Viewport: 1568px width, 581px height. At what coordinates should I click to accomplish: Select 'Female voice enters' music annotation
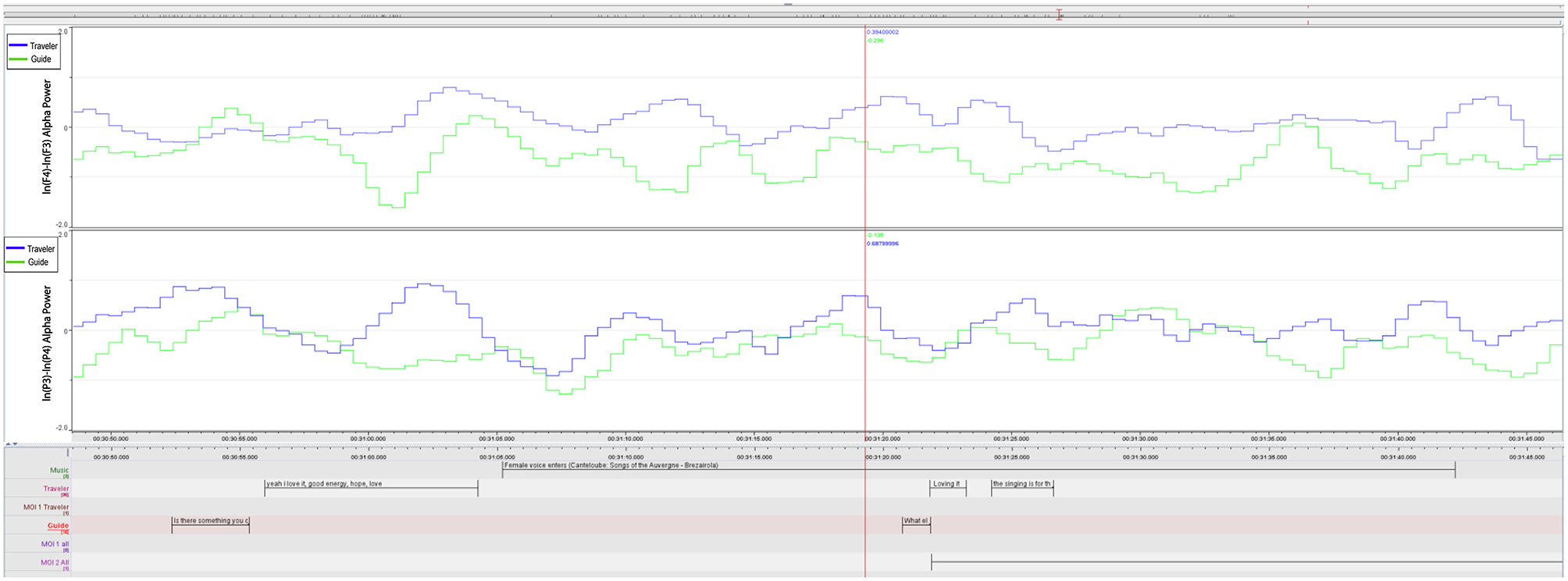point(611,465)
